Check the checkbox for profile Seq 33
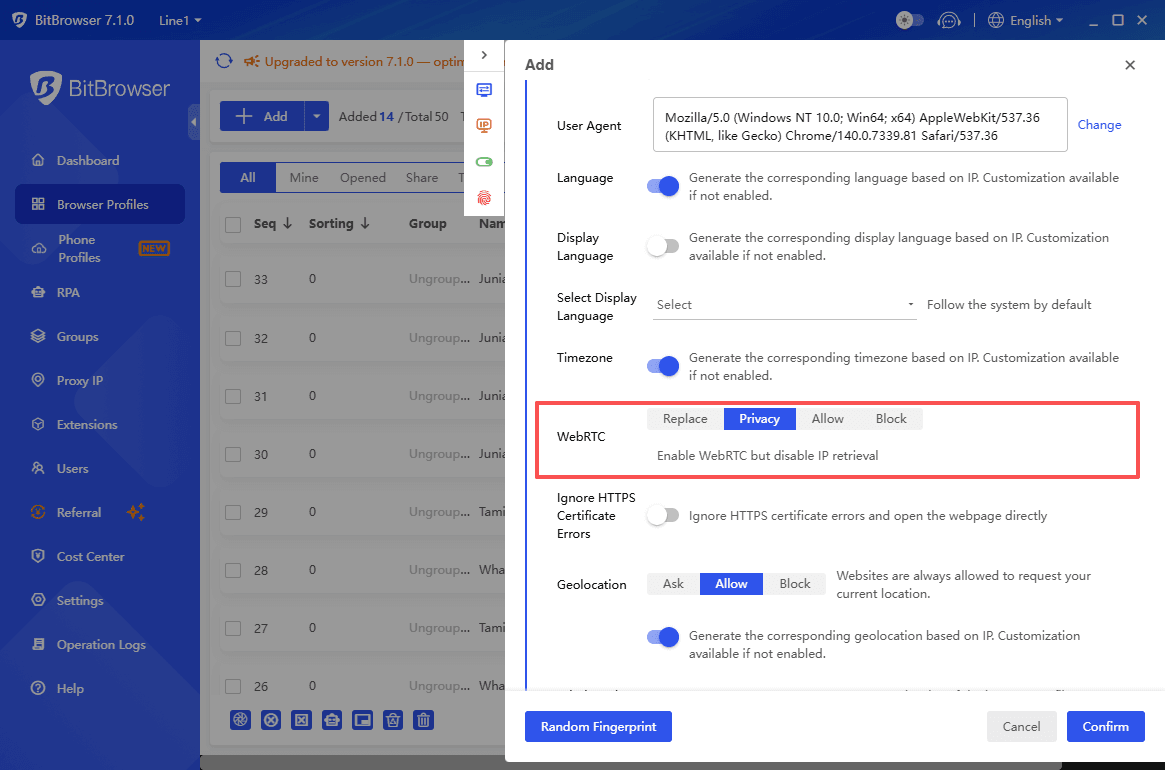Viewport: 1165px width, 770px height. point(235,278)
